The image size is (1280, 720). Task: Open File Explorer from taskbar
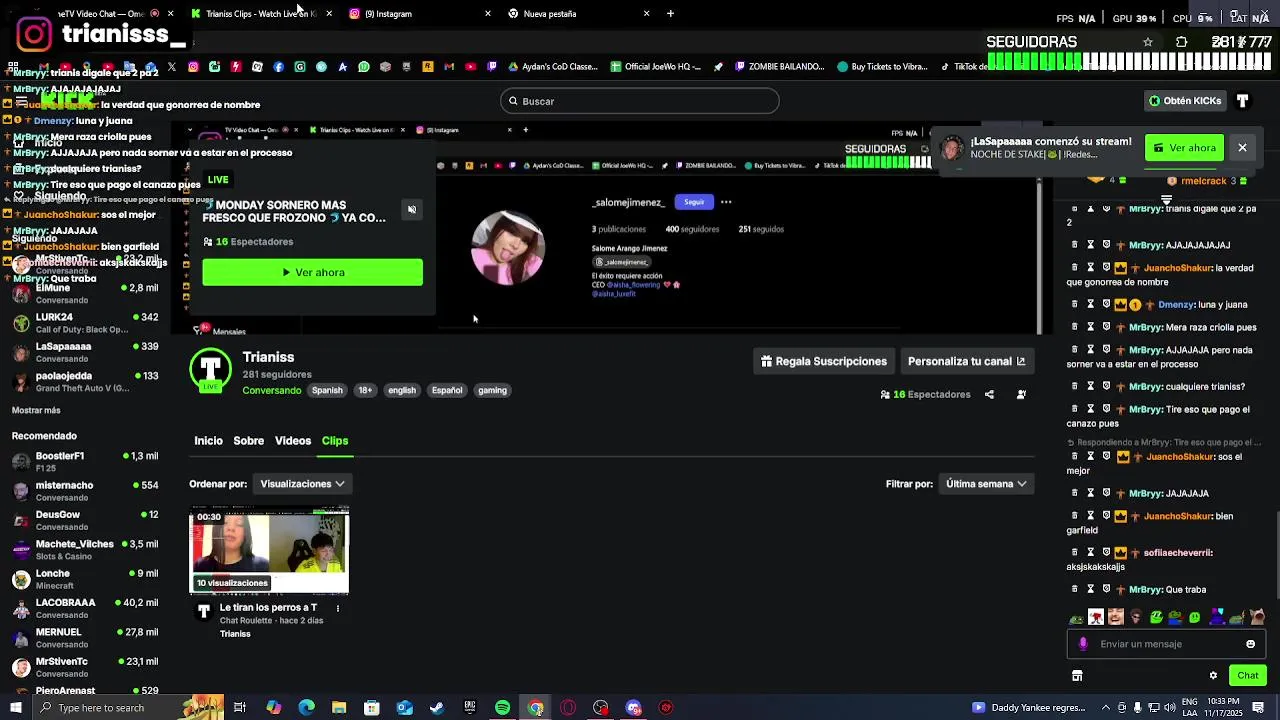point(339,708)
